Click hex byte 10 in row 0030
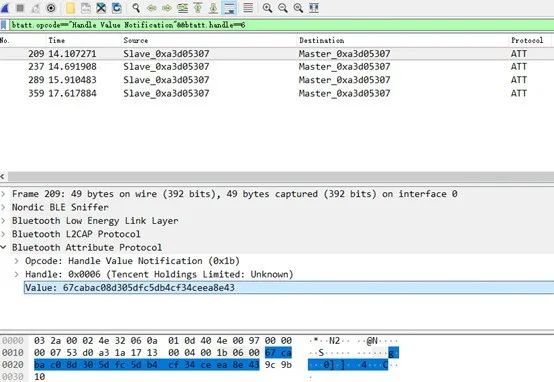 (x=39, y=377)
